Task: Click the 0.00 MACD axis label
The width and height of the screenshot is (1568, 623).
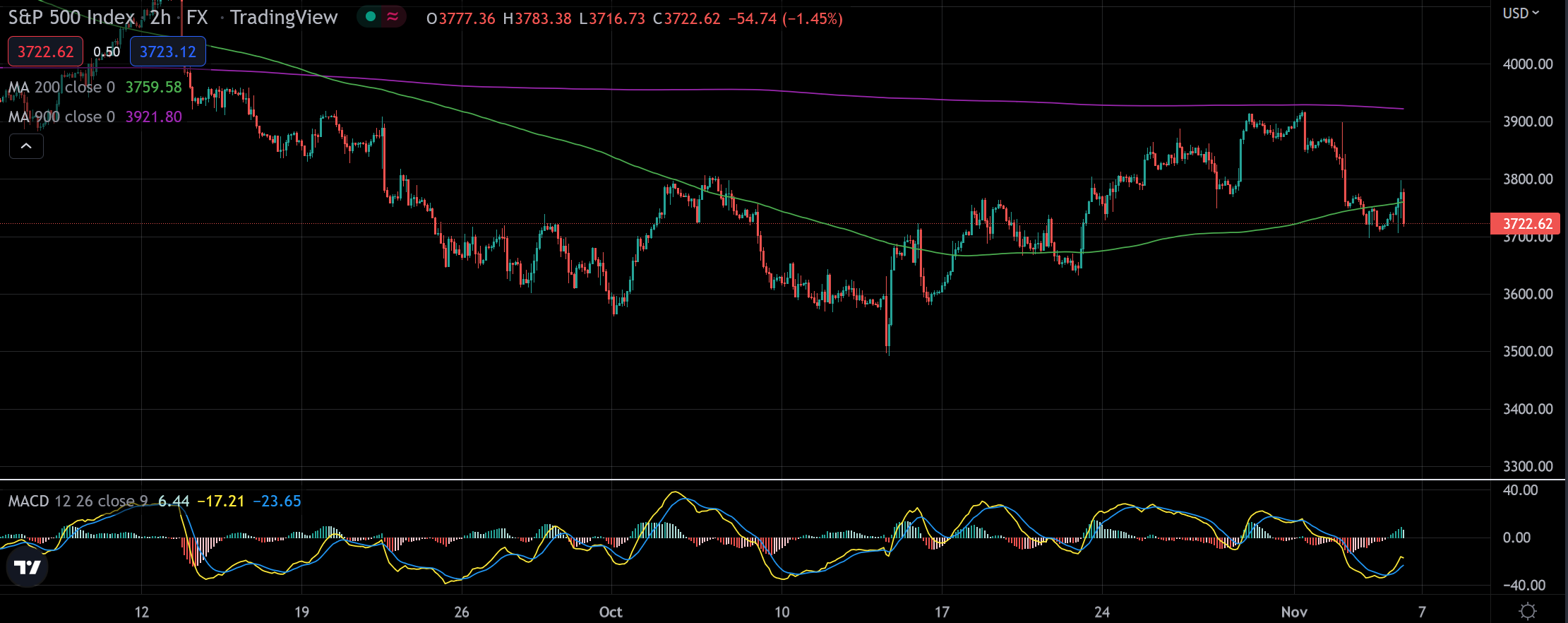Action: point(1516,538)
